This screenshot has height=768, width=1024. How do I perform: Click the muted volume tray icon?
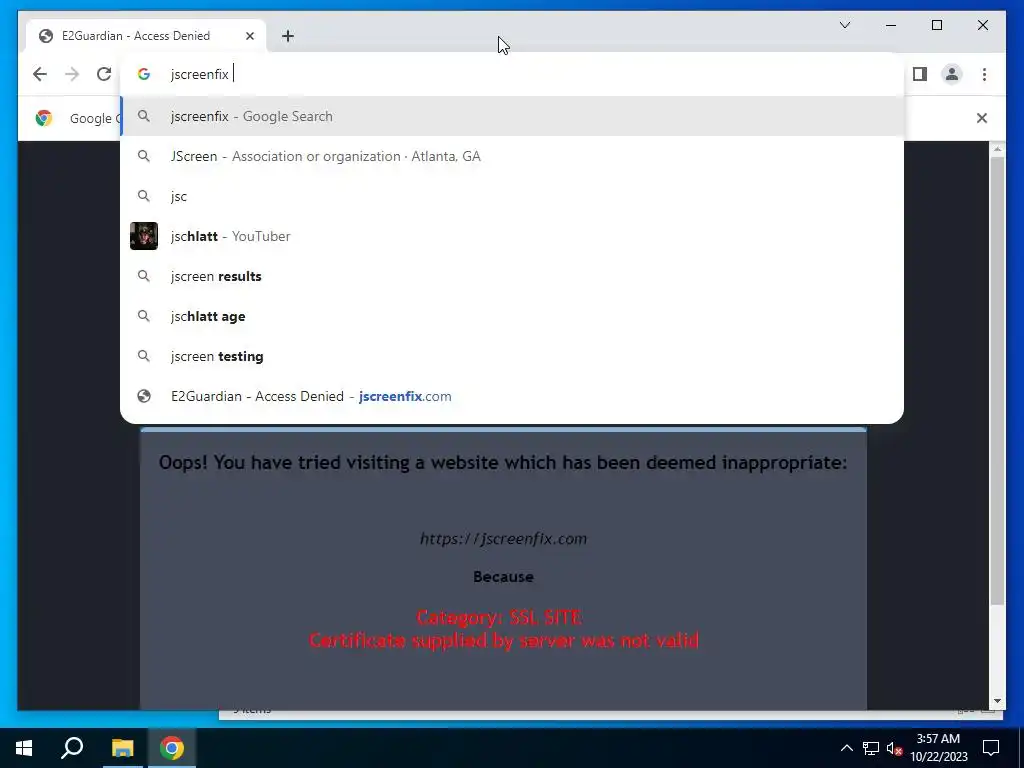click(894, 748)
